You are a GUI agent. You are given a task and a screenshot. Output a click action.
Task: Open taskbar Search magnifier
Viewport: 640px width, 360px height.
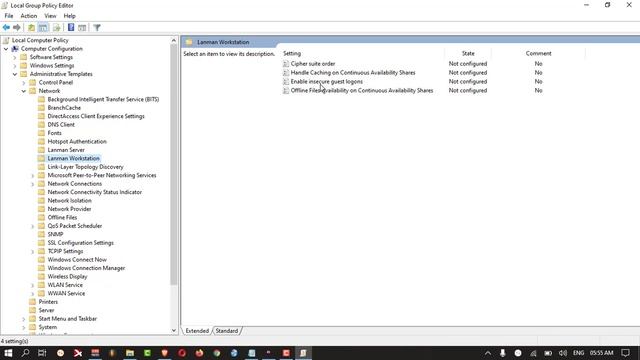[25, 353]
